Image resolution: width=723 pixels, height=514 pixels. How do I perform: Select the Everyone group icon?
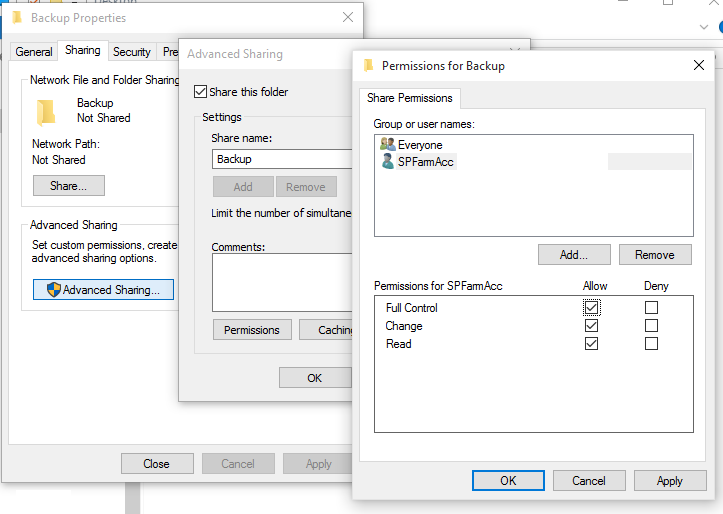click(x=387, y=144)
